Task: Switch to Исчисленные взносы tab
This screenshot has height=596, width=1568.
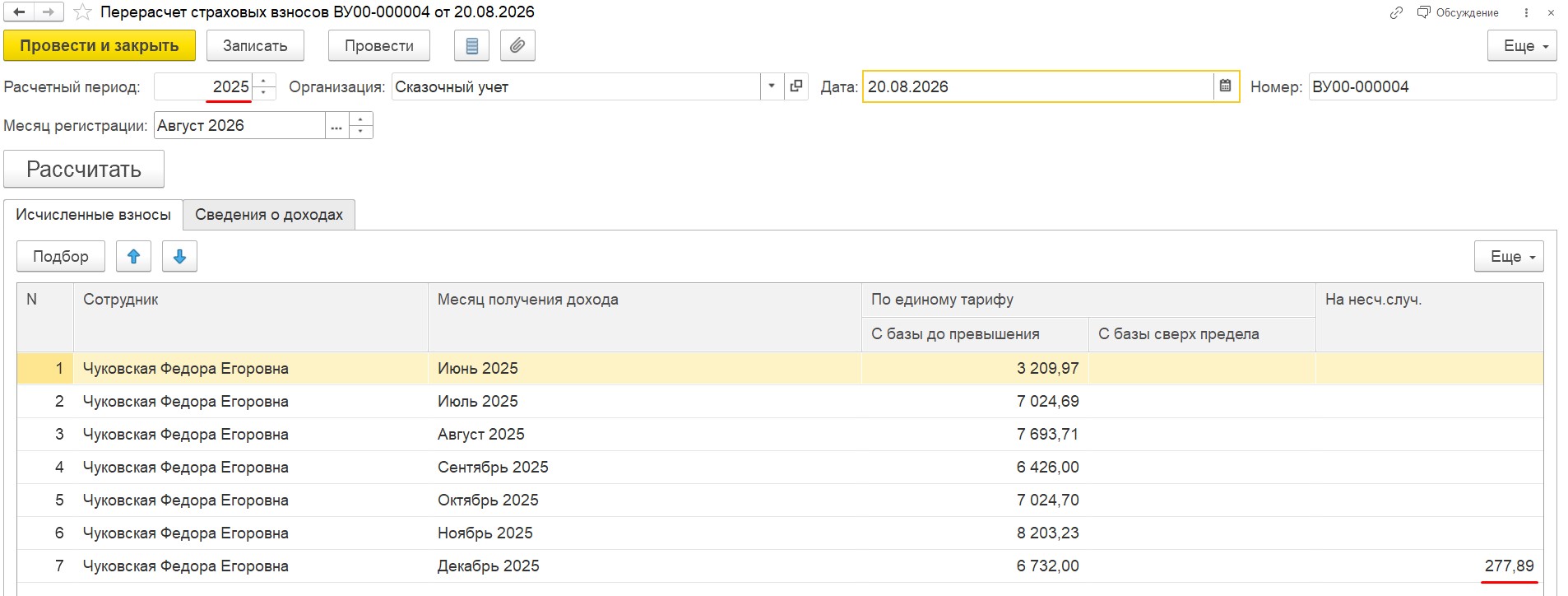Action: pyautogui.click(x=93, y=215)
